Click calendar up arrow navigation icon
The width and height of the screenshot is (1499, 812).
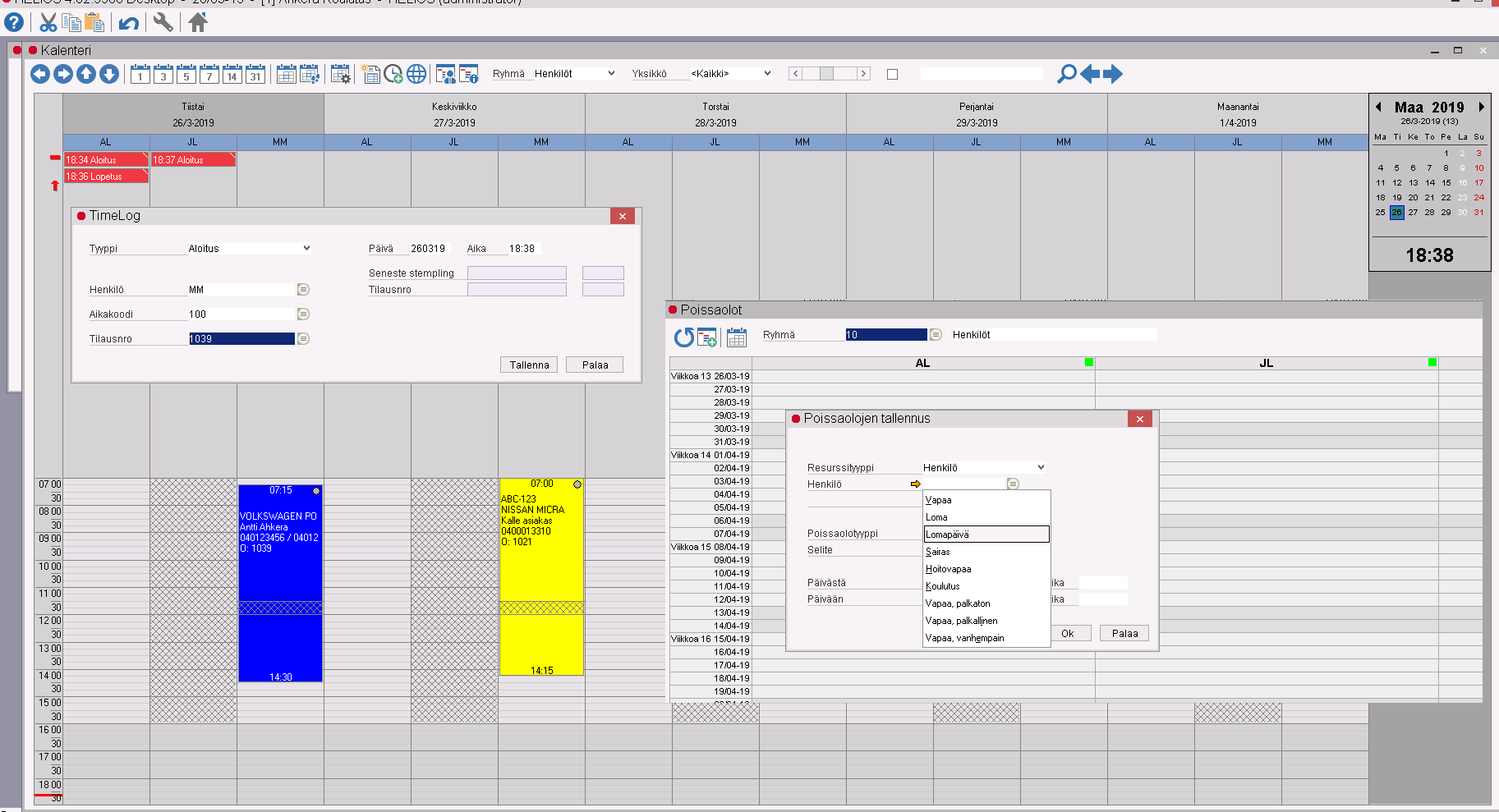tap(86, 74)
